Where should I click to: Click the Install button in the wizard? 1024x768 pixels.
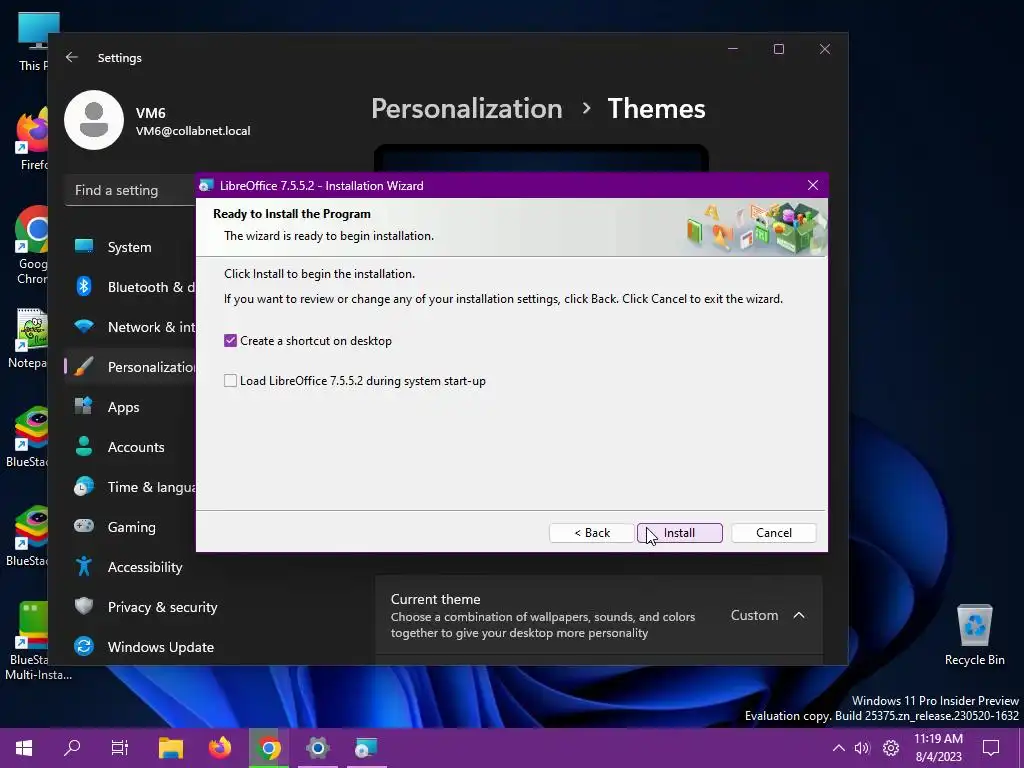tap(680, 533)
